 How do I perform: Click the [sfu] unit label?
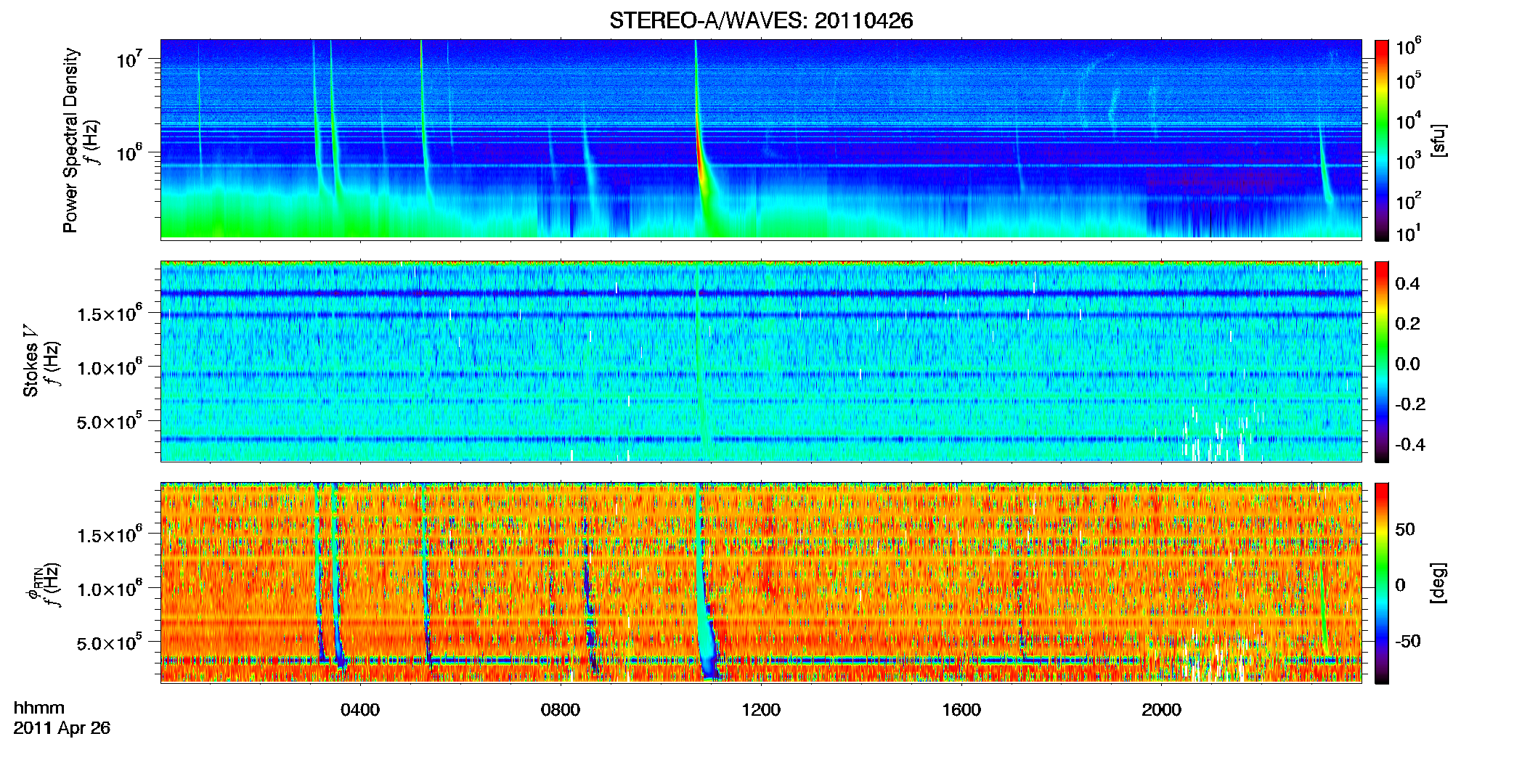click(x=1438, y=141)
